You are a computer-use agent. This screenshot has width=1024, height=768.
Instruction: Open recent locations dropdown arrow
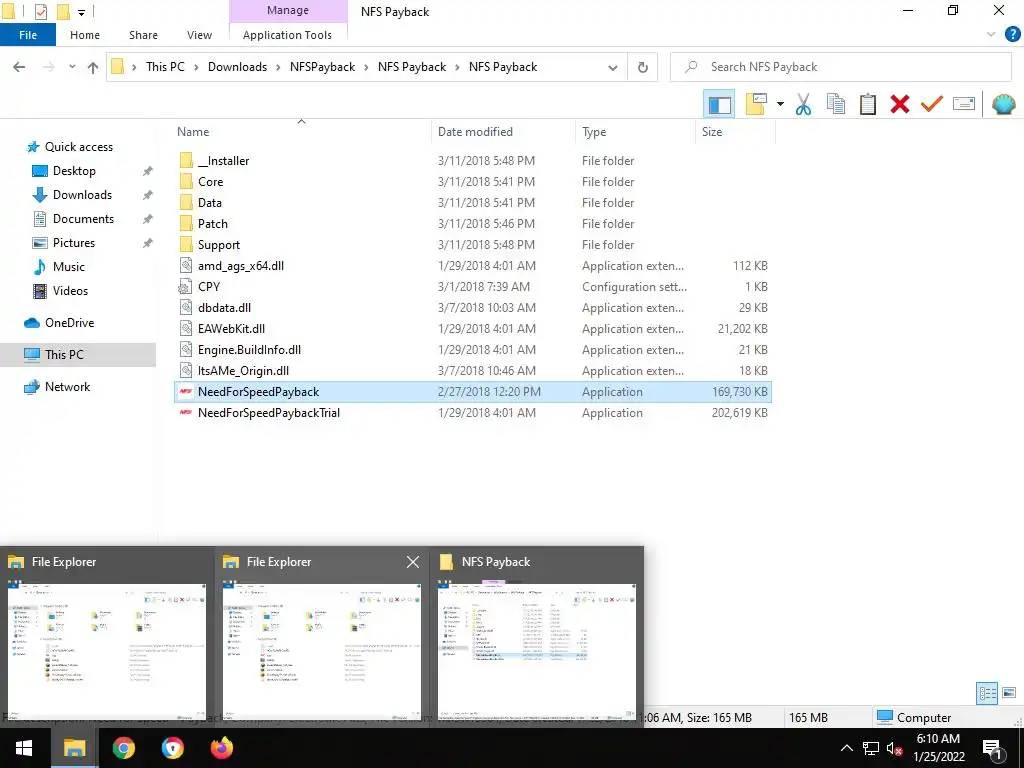click(72, 67)
